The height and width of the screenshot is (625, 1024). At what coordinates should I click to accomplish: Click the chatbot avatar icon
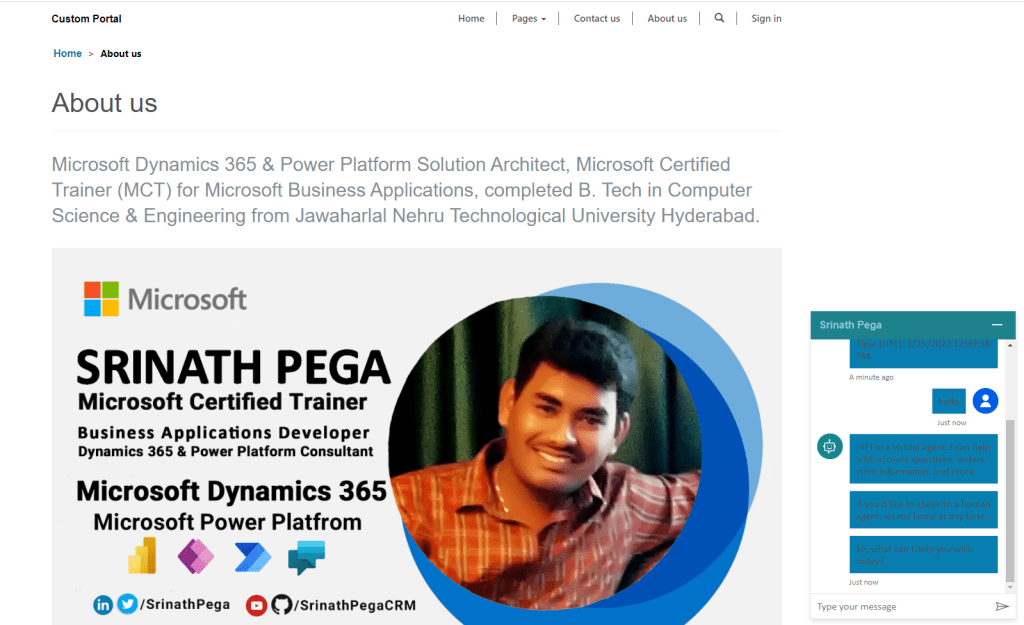(829, 447)
